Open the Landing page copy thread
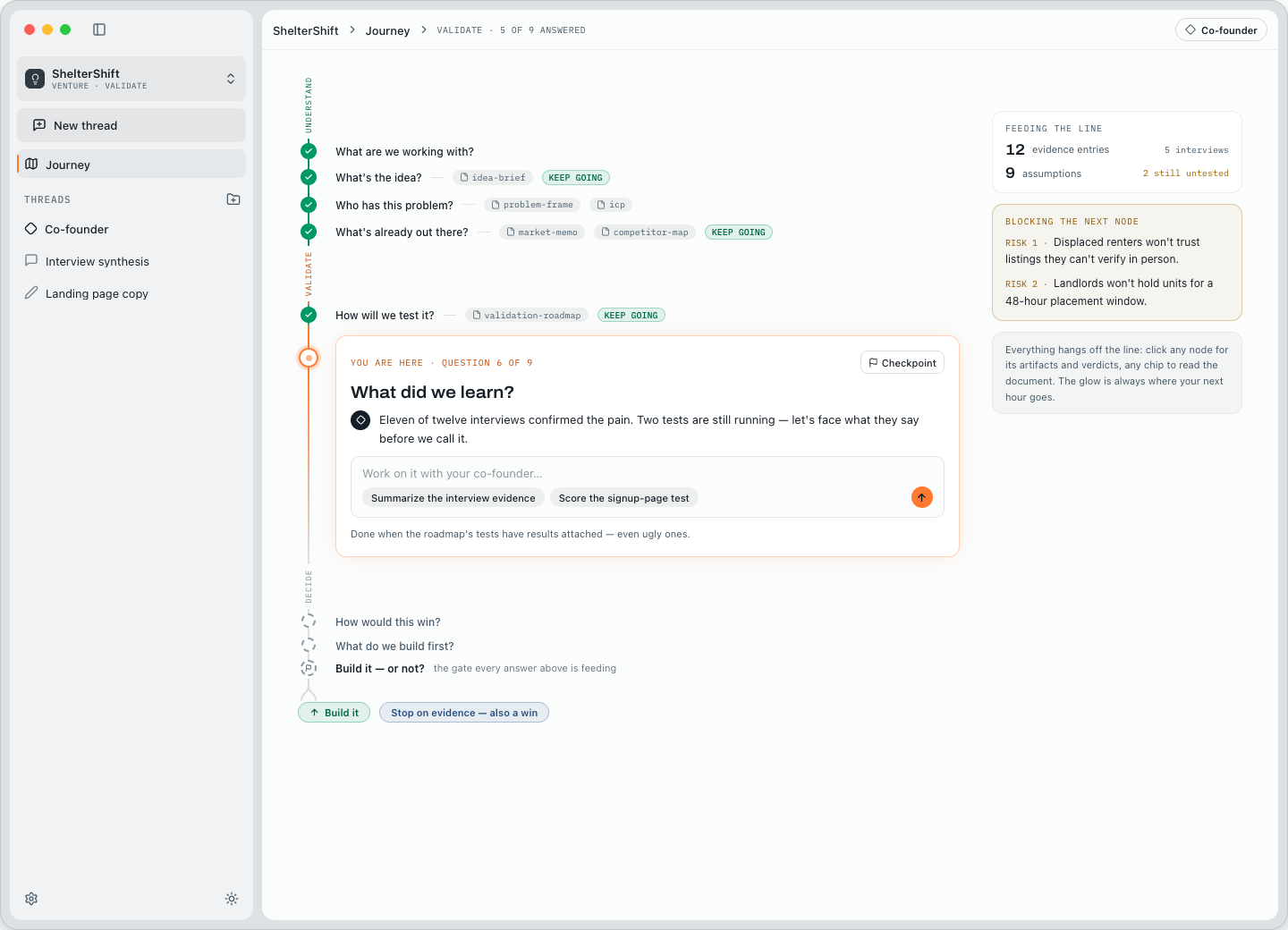This screenshot has height=930, width=1288. [131, 293]
